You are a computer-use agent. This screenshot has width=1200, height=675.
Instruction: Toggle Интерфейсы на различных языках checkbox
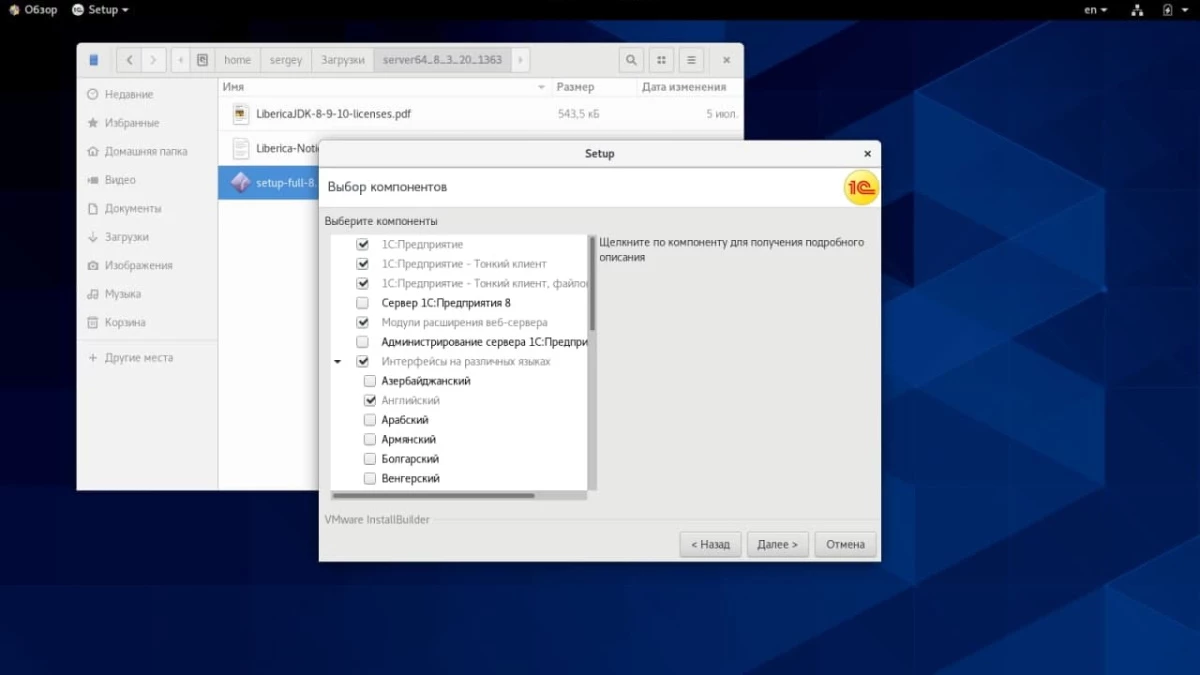coord(363,361)
